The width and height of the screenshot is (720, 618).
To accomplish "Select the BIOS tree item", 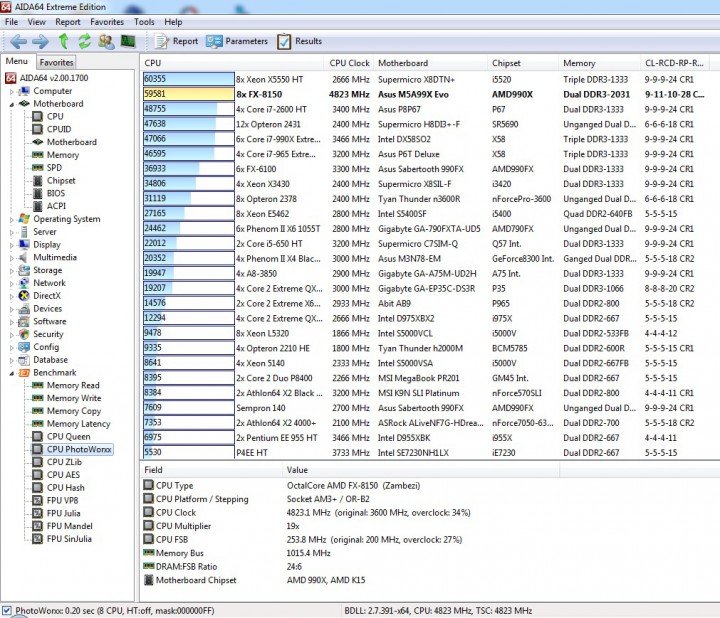I will pos(56,193).
